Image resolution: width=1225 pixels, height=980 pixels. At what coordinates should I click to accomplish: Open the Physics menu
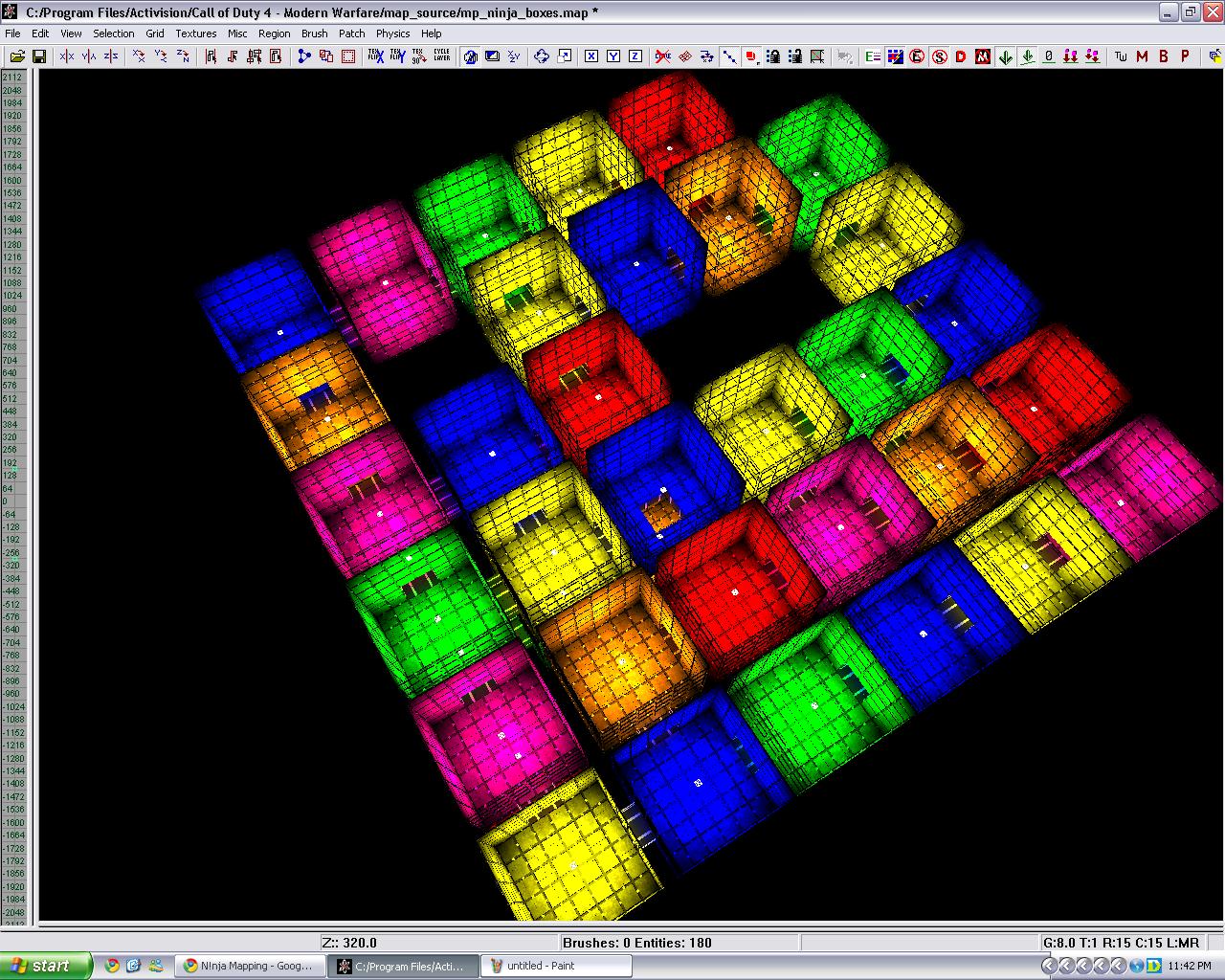[x=393, y=33]
